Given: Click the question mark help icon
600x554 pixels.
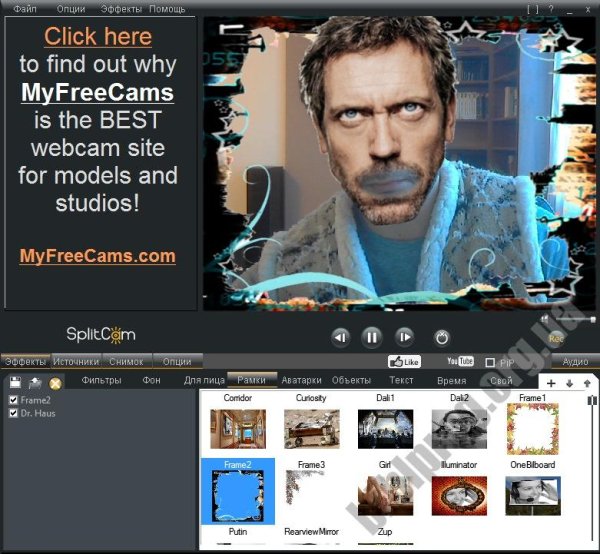Looking at the screenshot, I should pos(551,9).
